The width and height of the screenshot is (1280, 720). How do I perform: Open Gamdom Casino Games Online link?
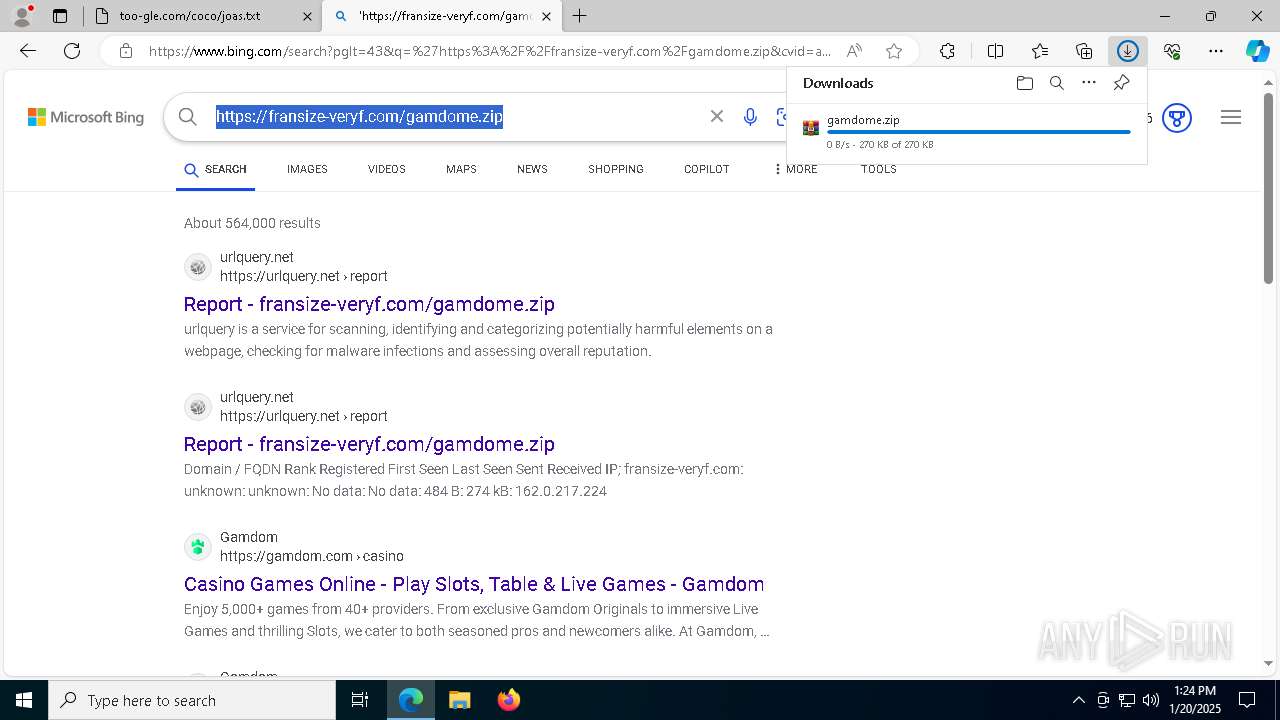474,584
